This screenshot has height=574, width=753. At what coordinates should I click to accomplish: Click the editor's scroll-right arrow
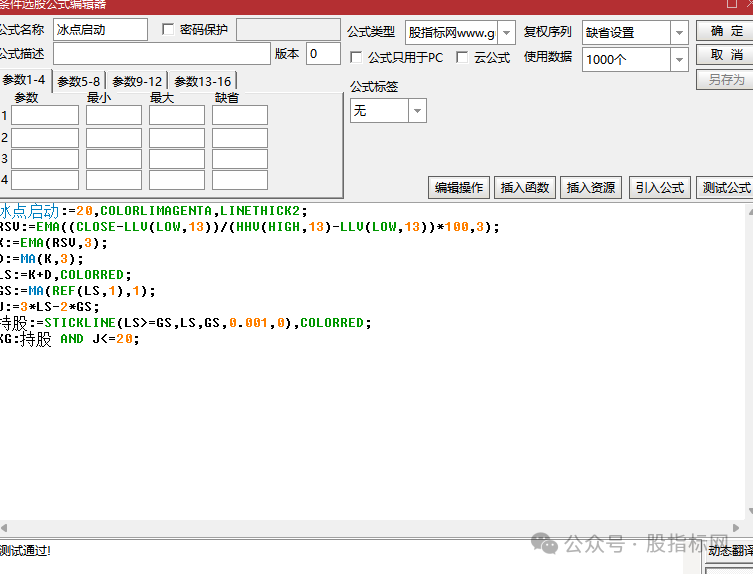[736, 528]
